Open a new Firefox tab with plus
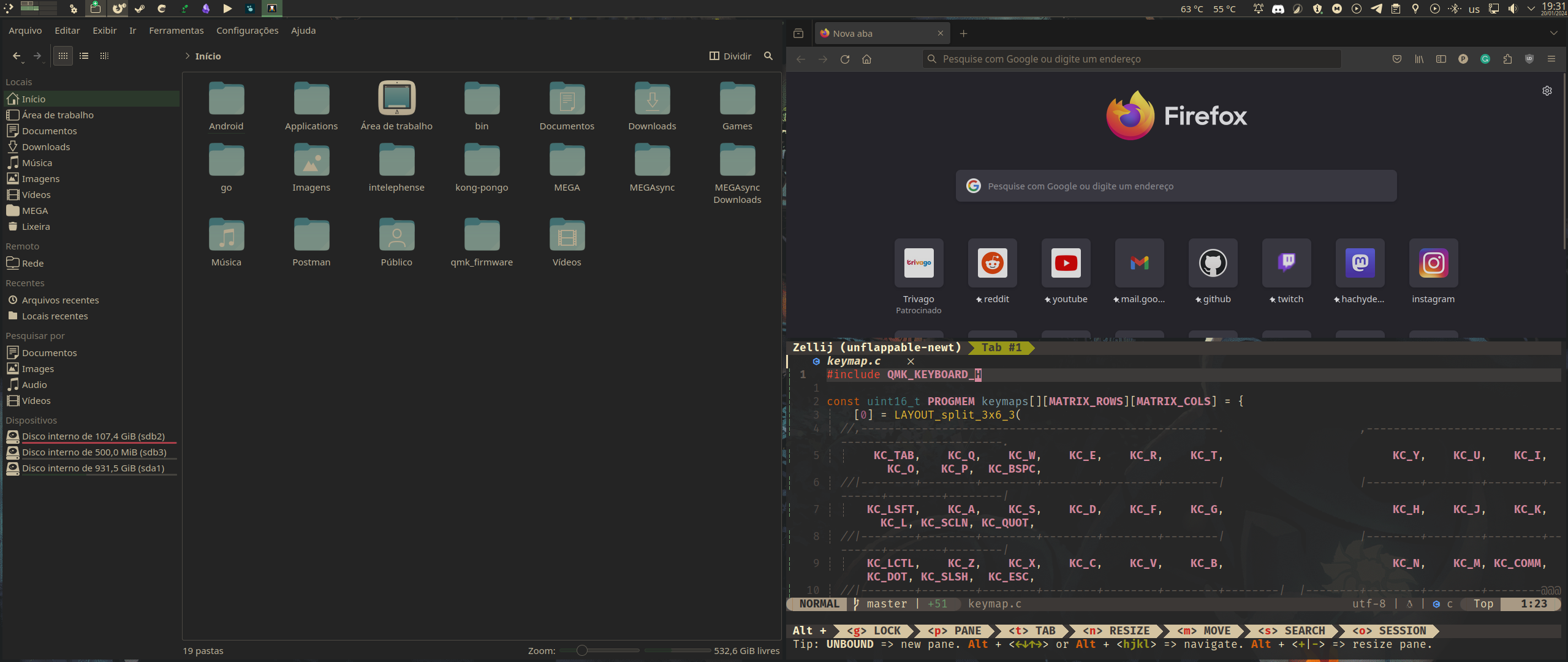This screenshot has height=662, width=1568. point(964,33)
